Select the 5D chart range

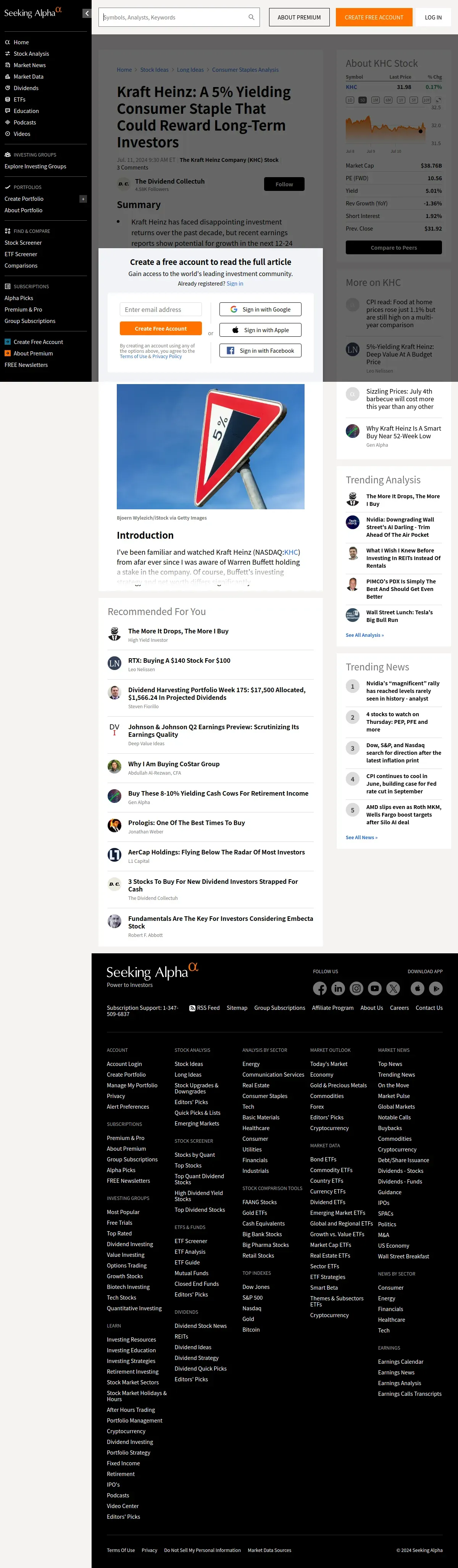pyautogui.click(x=363, y=100)
